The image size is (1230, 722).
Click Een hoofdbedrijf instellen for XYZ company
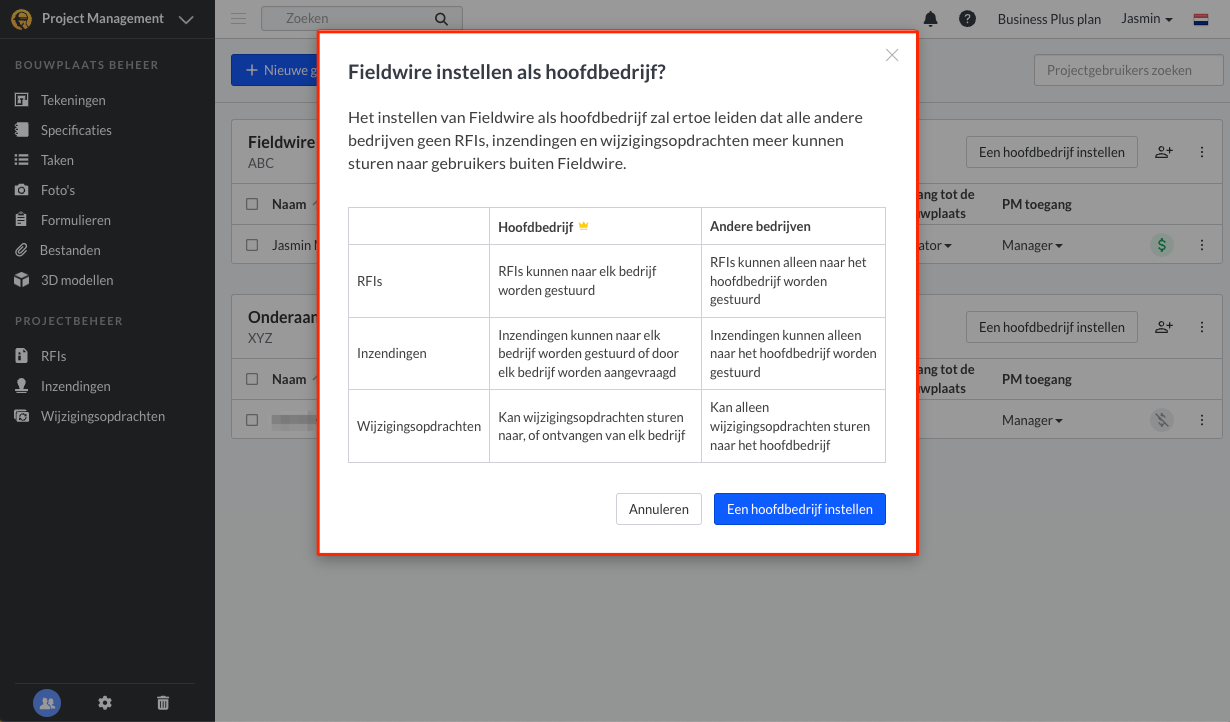pyautogui.click(x=1052, y=327)
